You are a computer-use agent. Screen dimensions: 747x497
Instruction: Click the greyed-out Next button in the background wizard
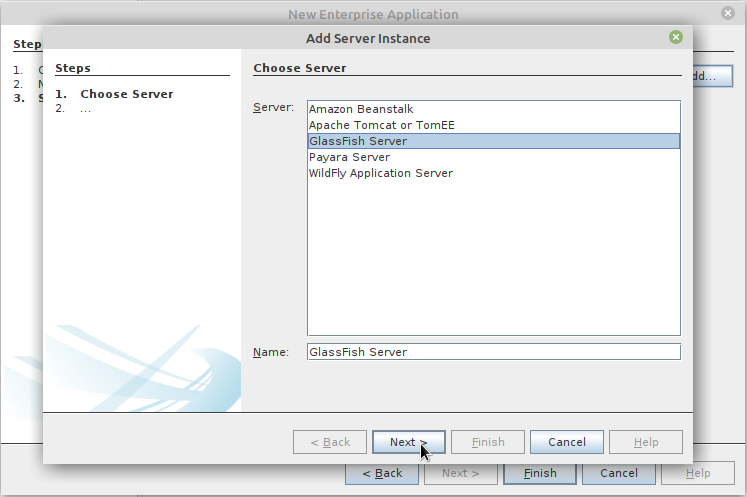pos(461,473)
